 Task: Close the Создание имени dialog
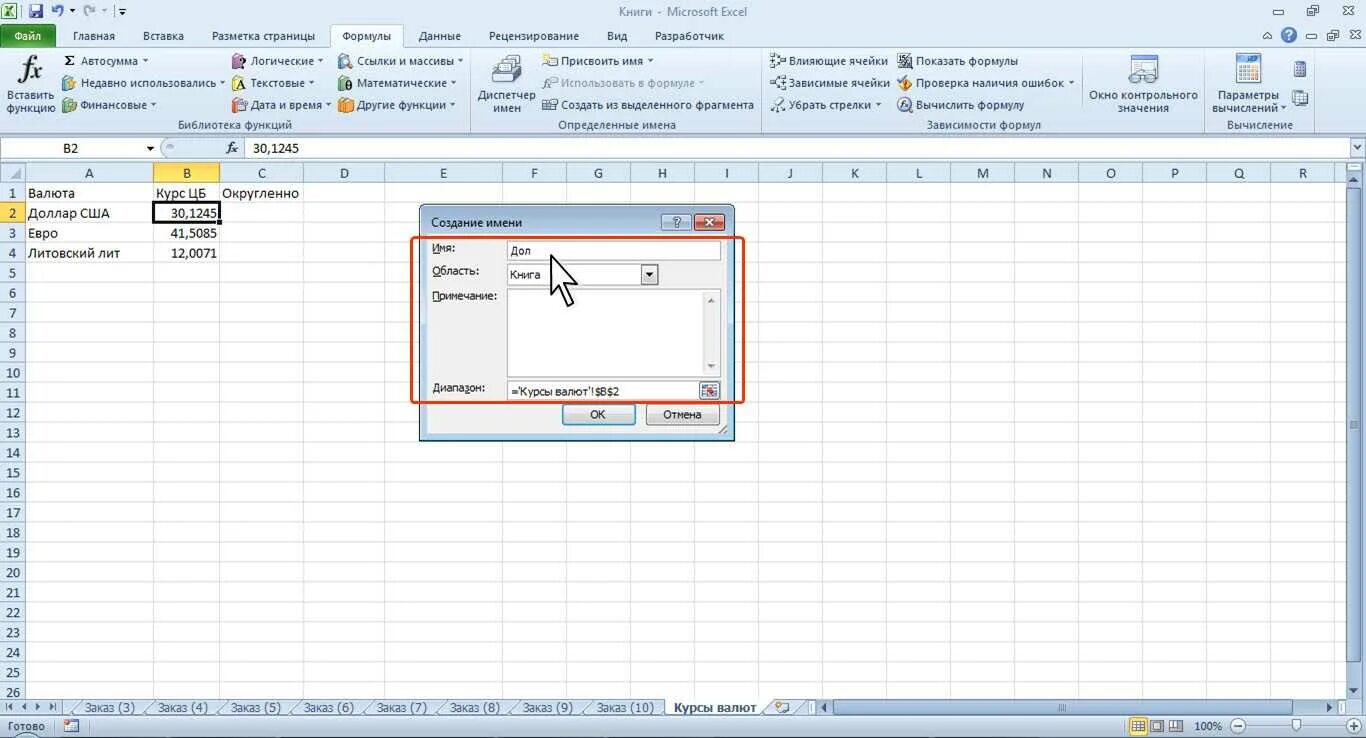pyautogui.click(x=708, y=222)
